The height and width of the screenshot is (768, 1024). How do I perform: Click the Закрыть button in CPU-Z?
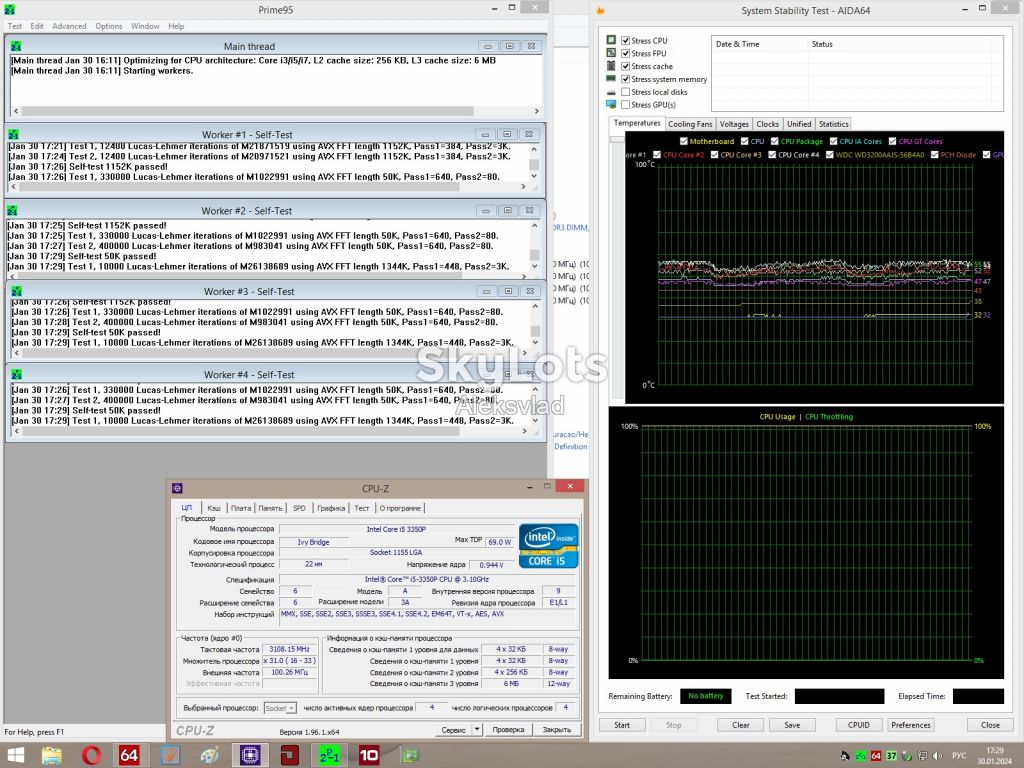[556, 729]
